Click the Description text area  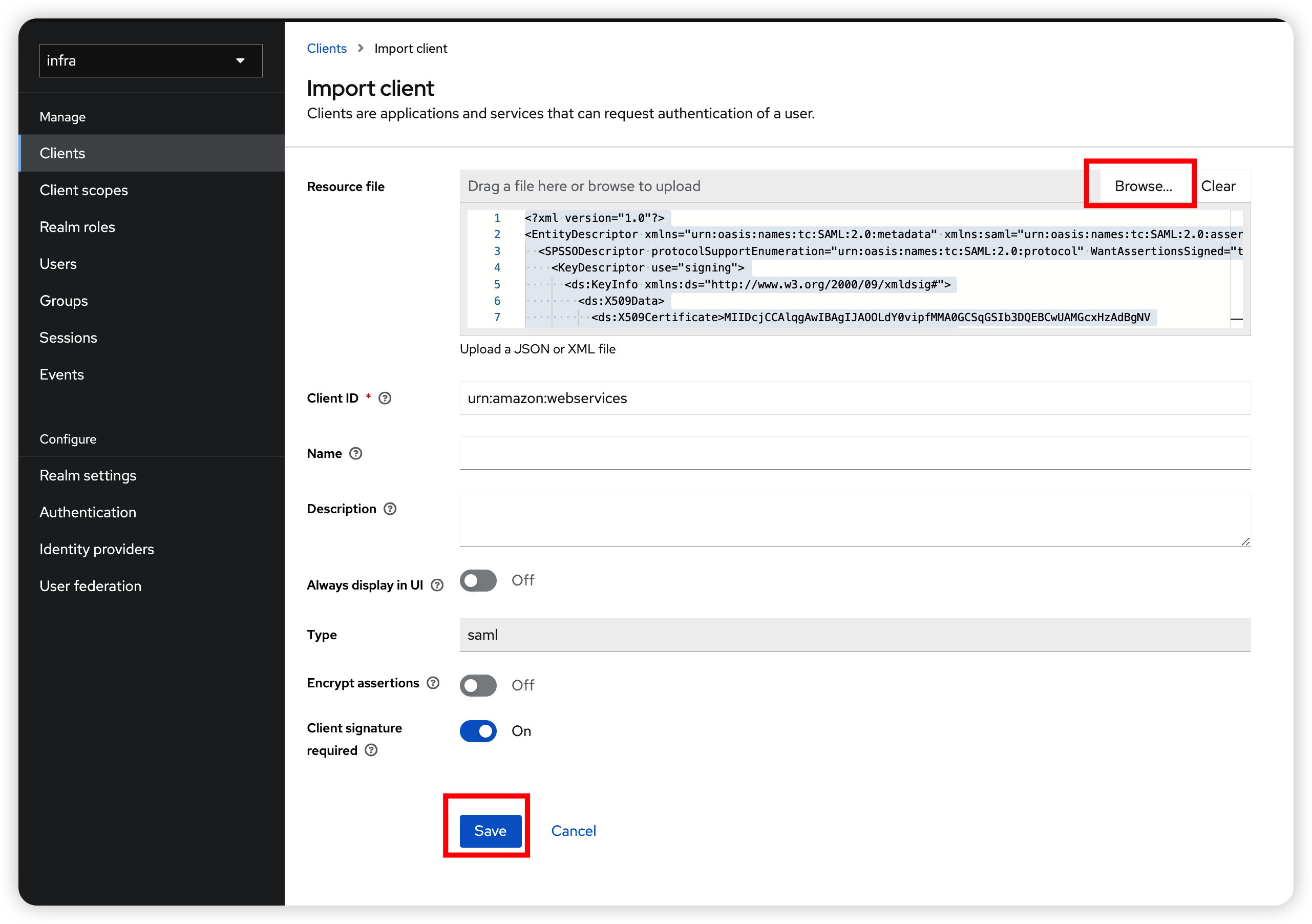pos(854,519)
